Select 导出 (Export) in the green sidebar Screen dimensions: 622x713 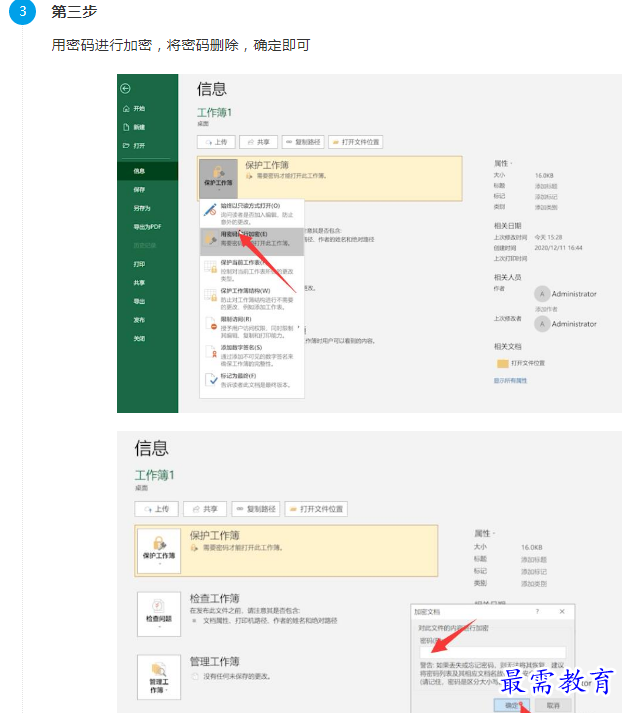pyautogui.click(x=139, y=301)
